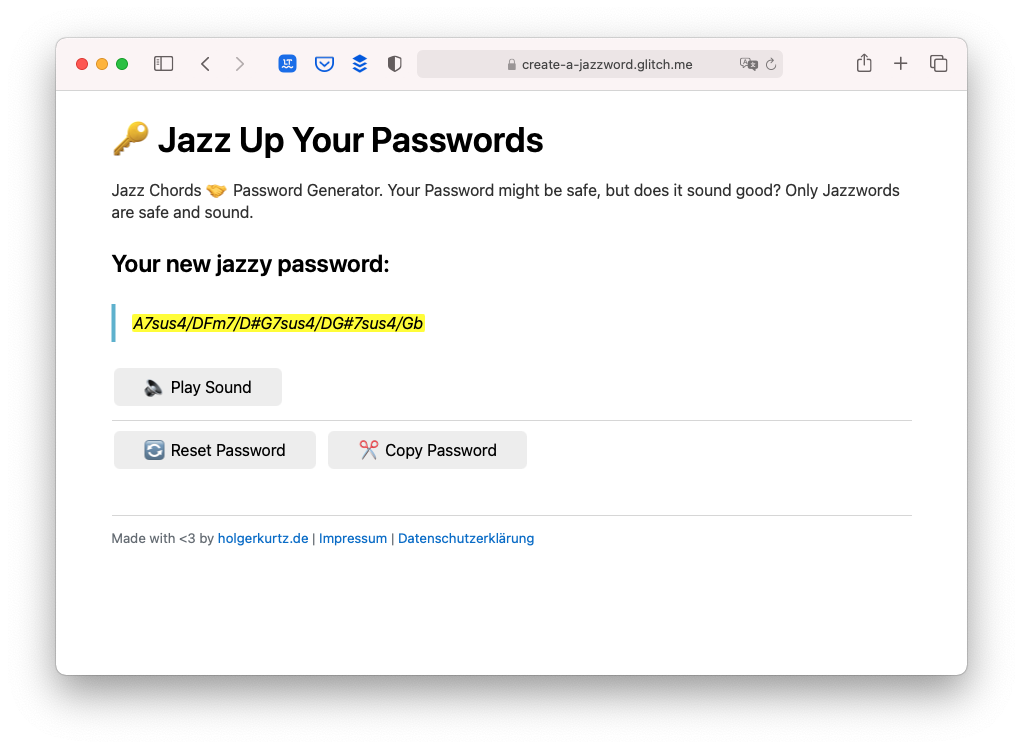Open the Pocket extension icon
Viewport: 1023px width, 749px height.
point(323,63)
